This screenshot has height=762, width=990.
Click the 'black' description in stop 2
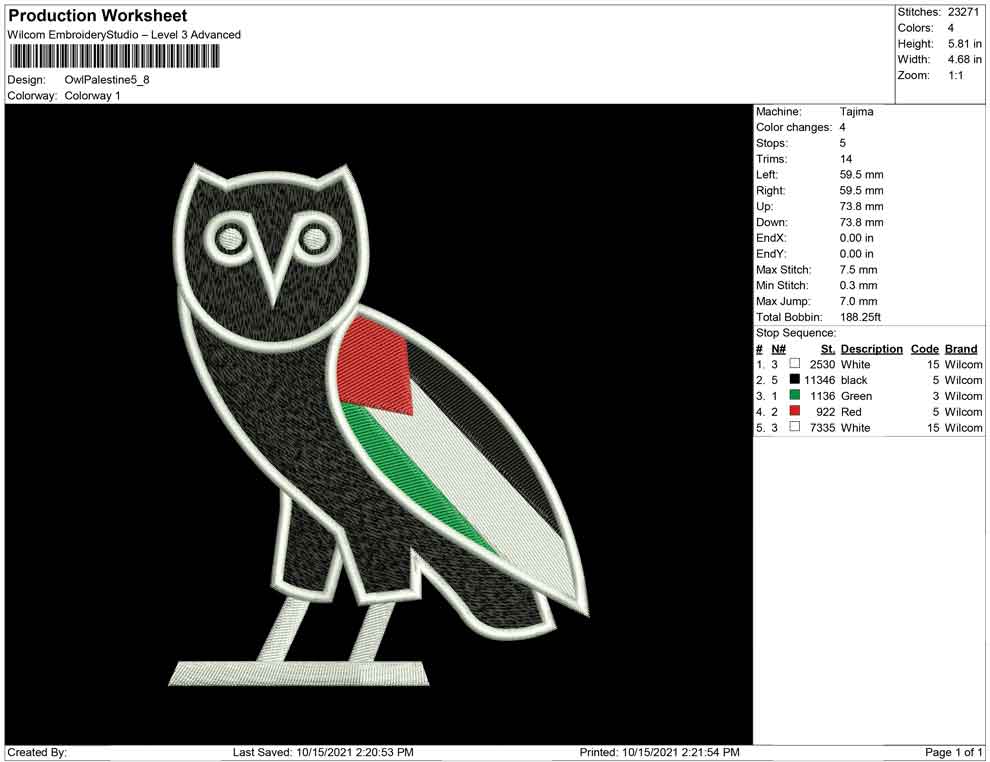[854, 380]
